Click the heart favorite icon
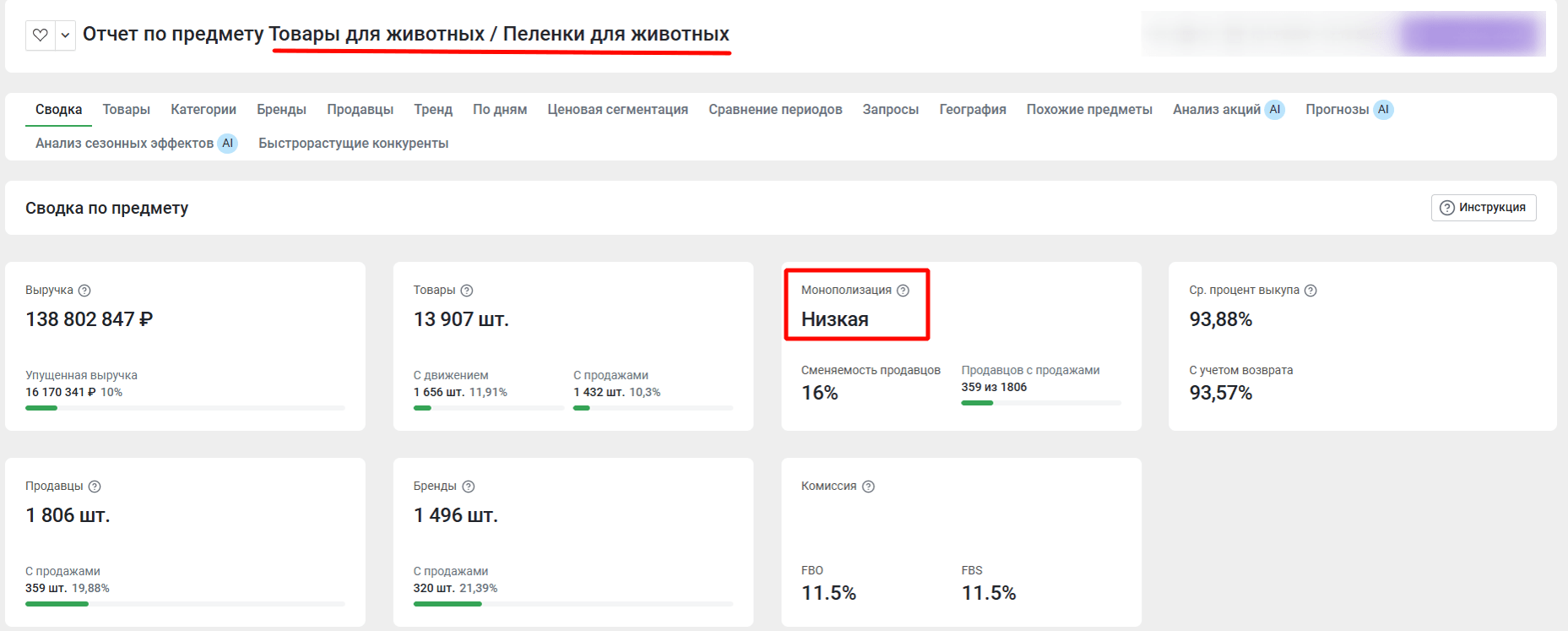Screen dimensions: 1568x631 [40, 35]
